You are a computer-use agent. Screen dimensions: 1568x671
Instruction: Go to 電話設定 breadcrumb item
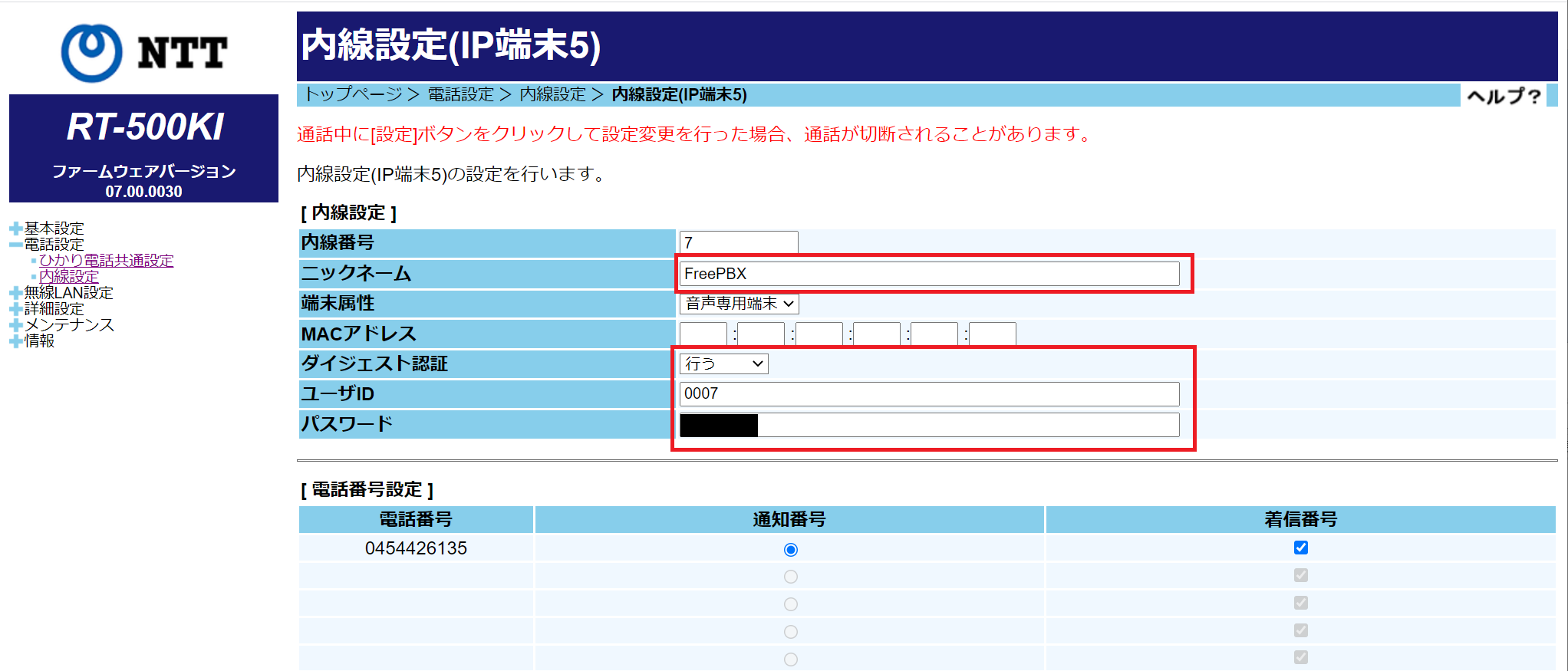point(460,94)
